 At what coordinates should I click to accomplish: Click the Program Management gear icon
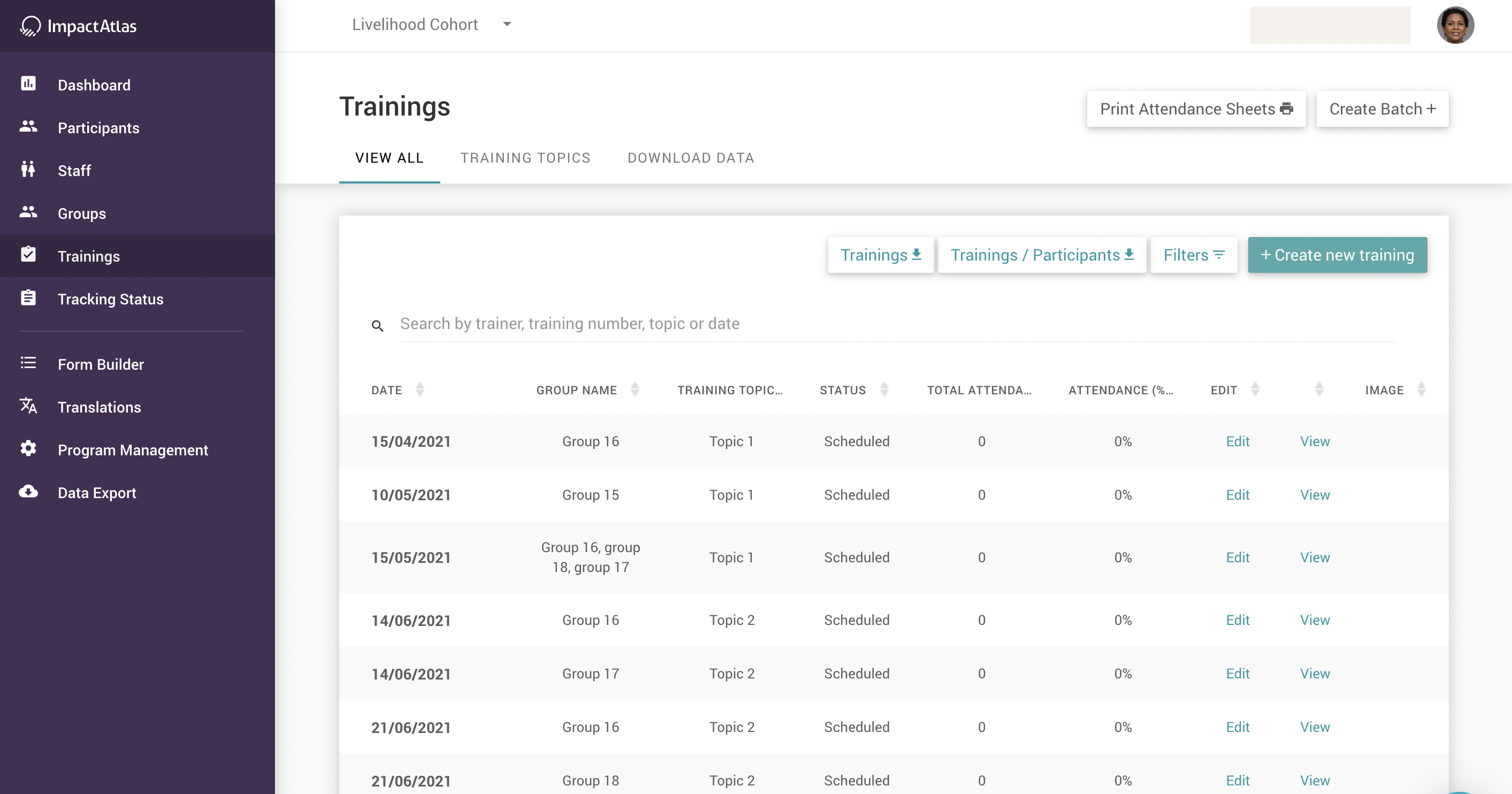[x=28, y=449]
